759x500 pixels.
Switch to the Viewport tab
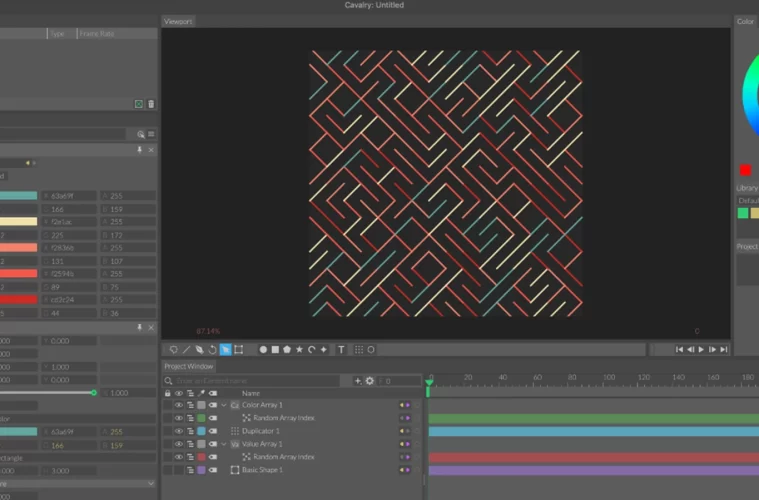pos(178,21)
